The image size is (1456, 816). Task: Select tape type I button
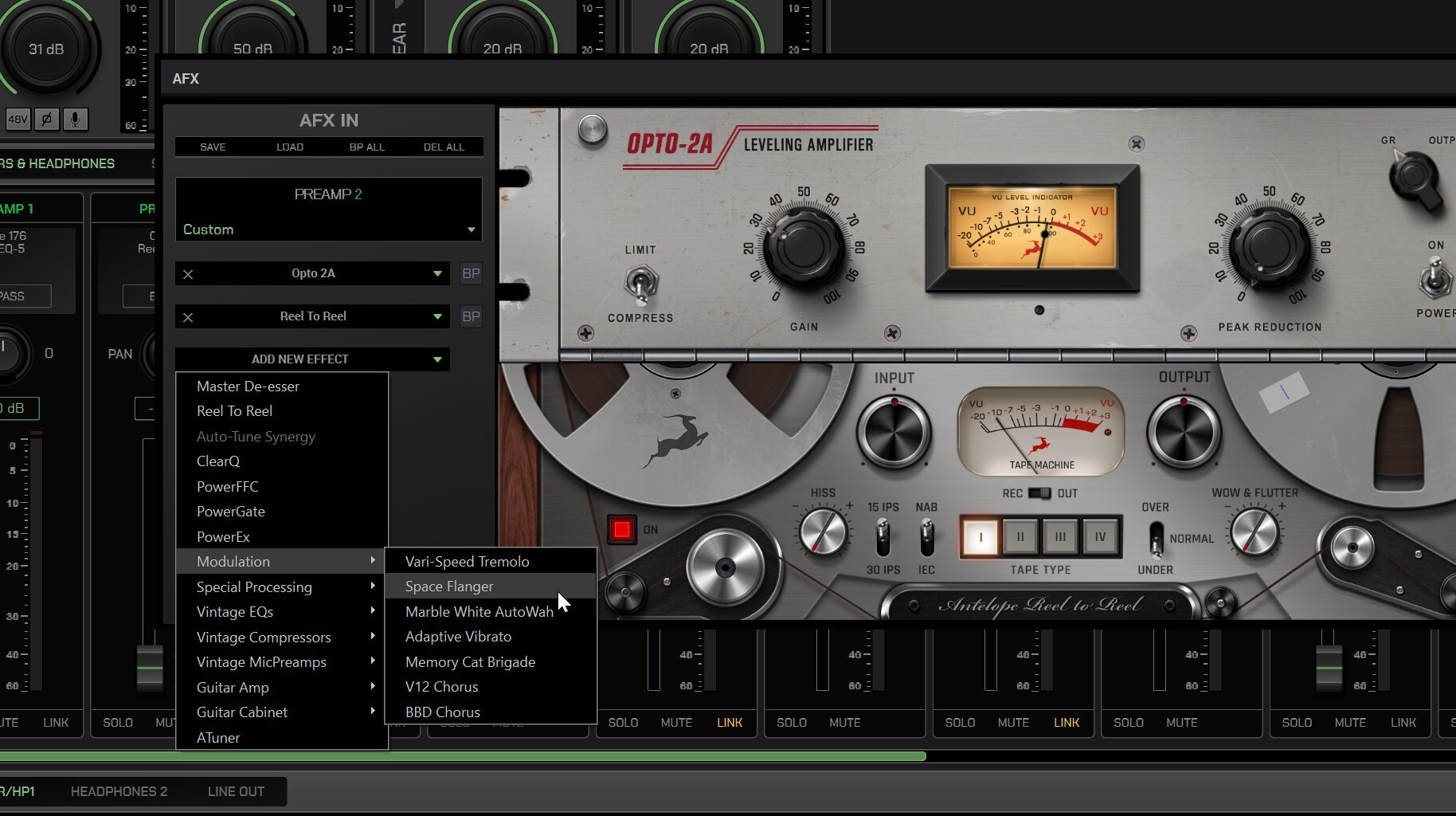click(x=980, y=537)
